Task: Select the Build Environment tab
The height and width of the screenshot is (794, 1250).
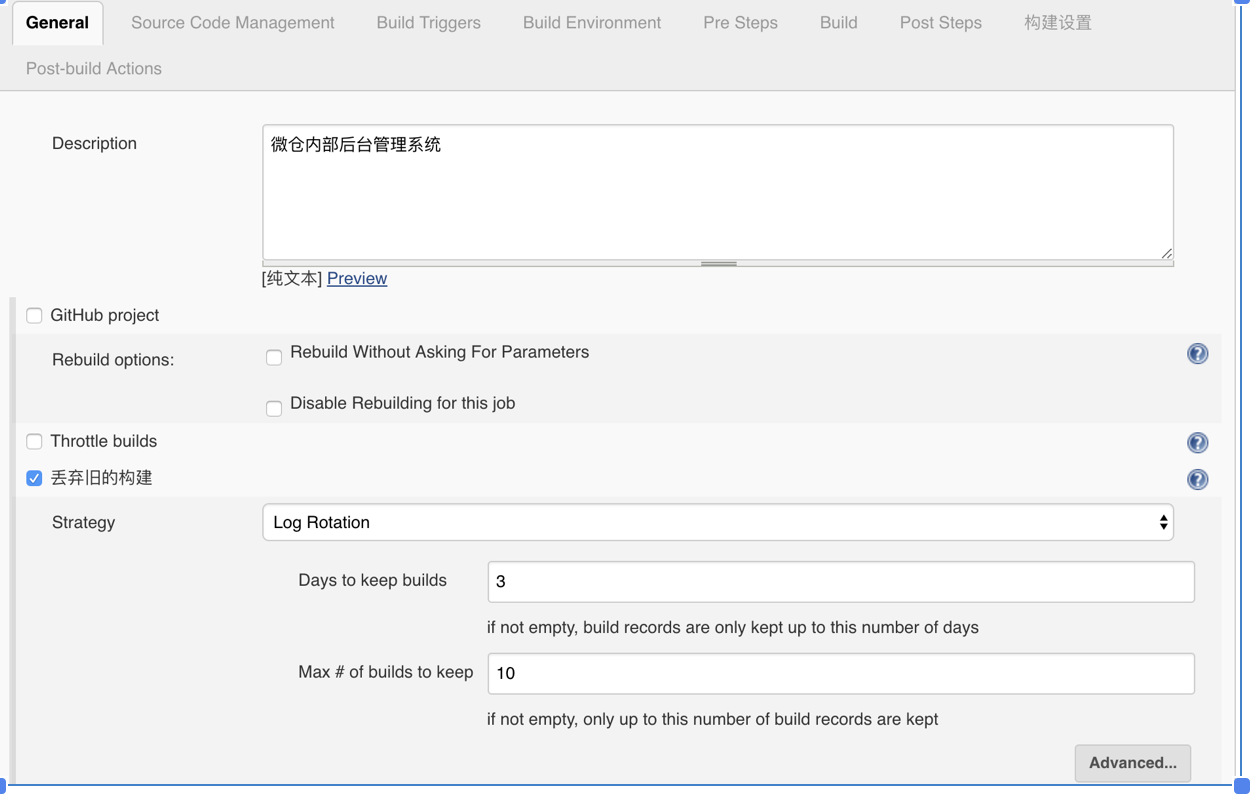Action: [592, 23]
